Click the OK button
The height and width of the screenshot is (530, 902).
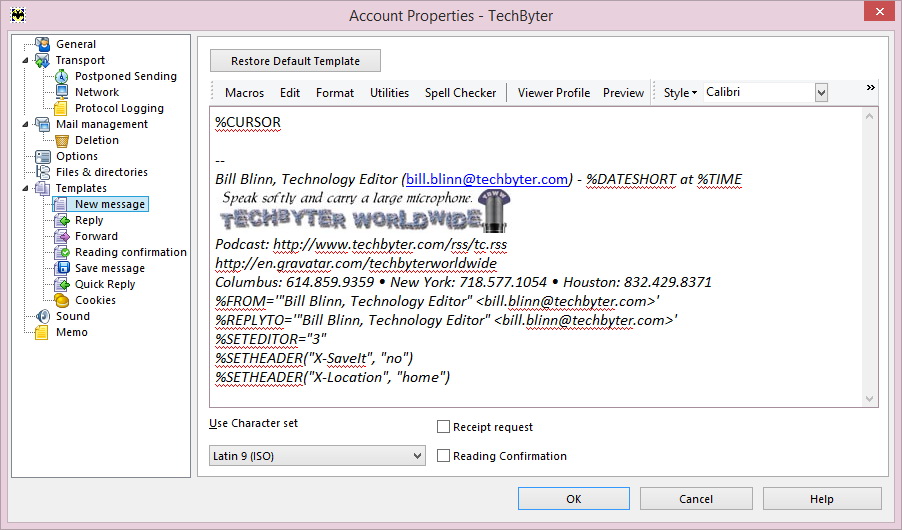pos(574,499)
